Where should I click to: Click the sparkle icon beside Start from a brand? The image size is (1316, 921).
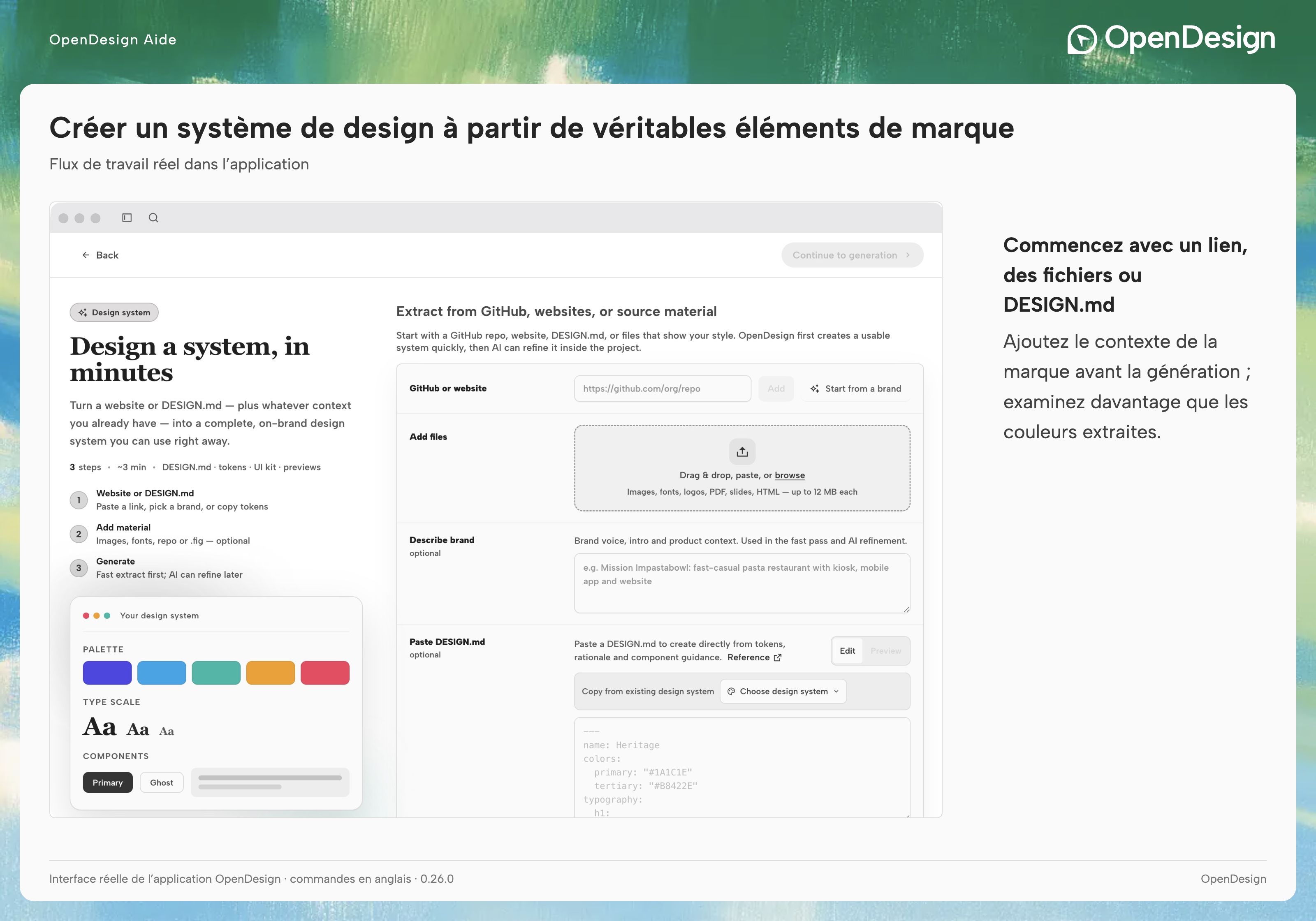(814, 389)
